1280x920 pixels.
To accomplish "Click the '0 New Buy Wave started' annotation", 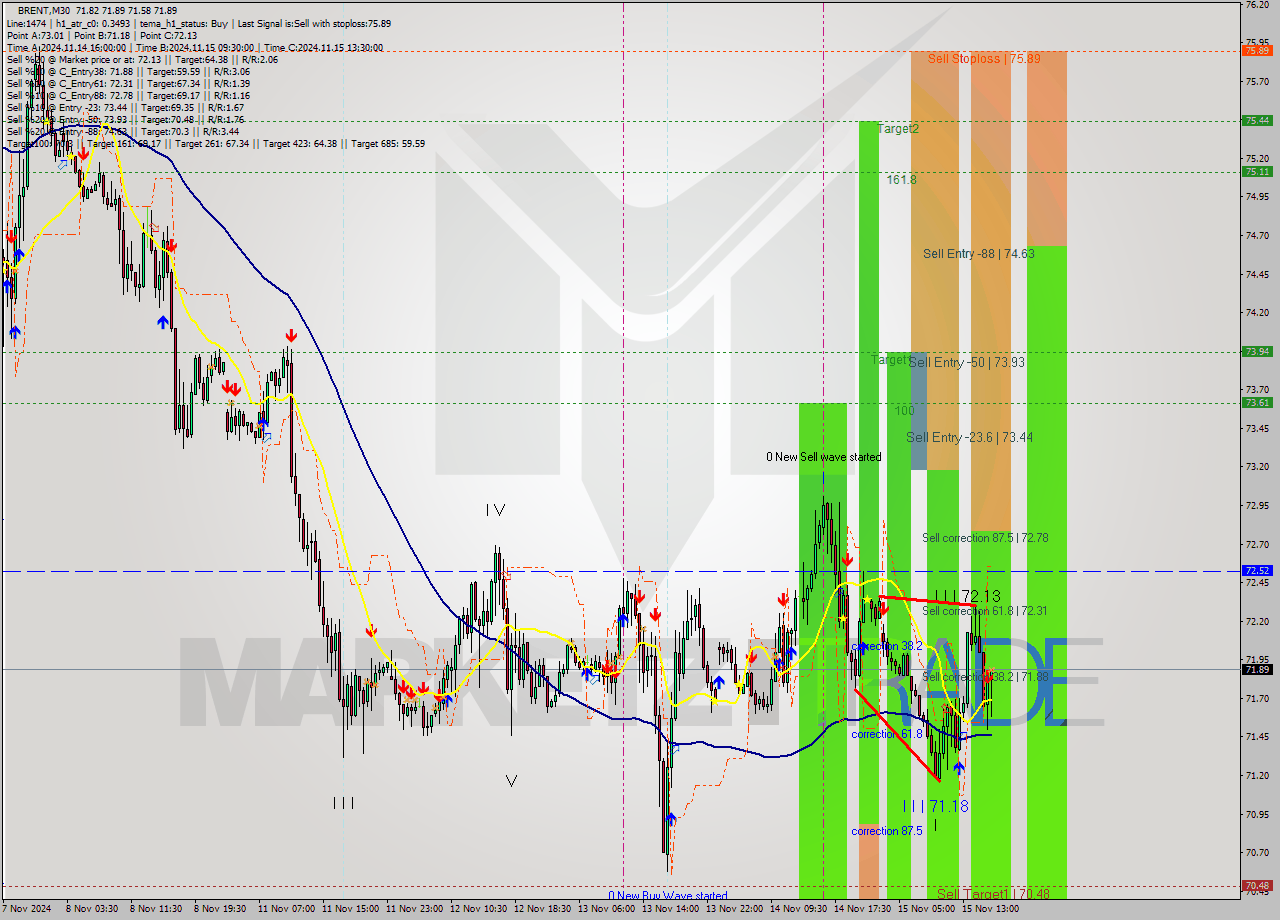I will 668,896.
